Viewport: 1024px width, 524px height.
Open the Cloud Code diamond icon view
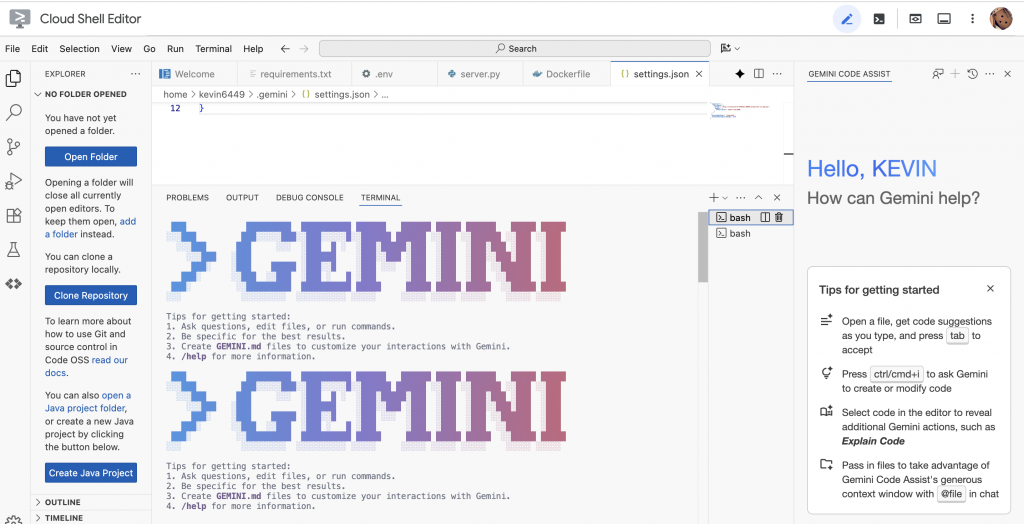[13, 284]
